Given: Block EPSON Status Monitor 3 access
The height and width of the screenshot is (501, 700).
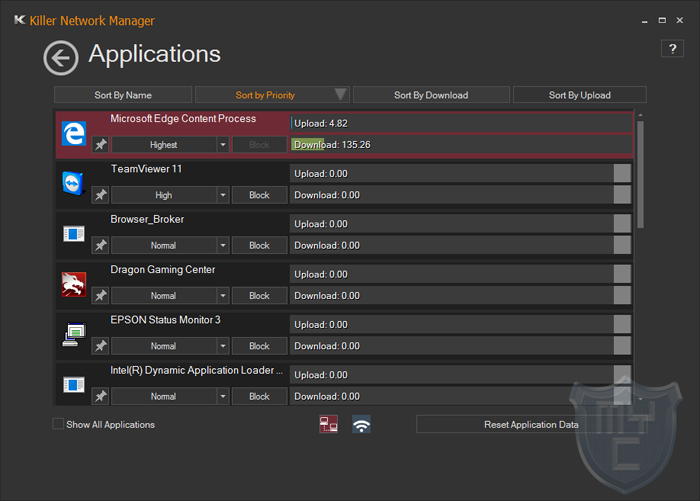Looking at the screenshot, I should coord(259,346).
